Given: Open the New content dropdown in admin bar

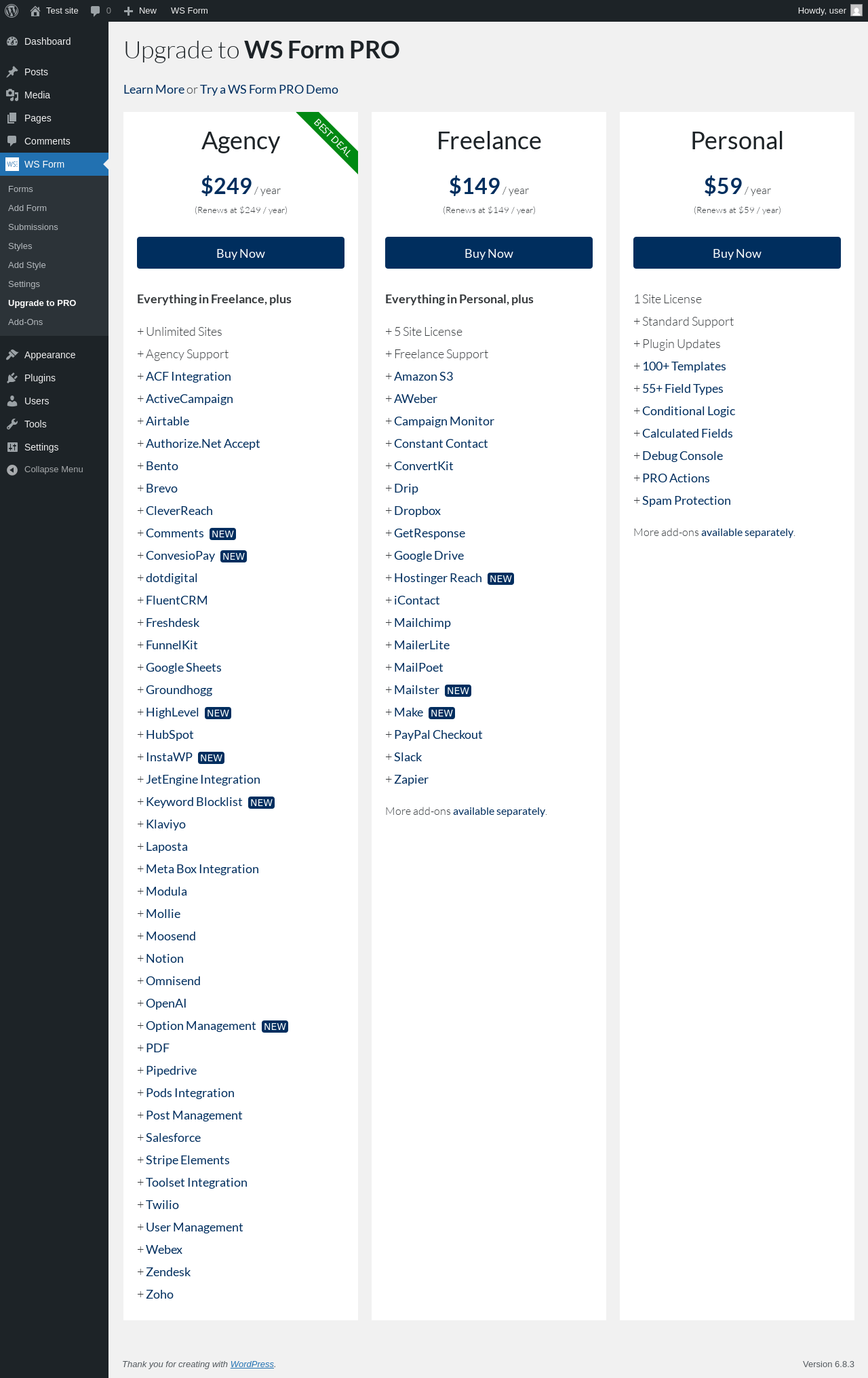Looking at the screenshot, I should click(x=140, y=11).
